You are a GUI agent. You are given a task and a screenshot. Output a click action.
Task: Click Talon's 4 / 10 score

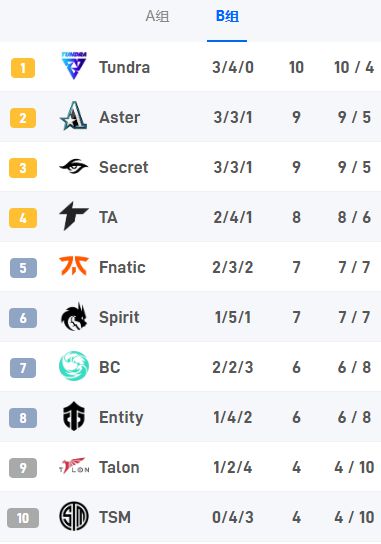(x=354, y=467)
